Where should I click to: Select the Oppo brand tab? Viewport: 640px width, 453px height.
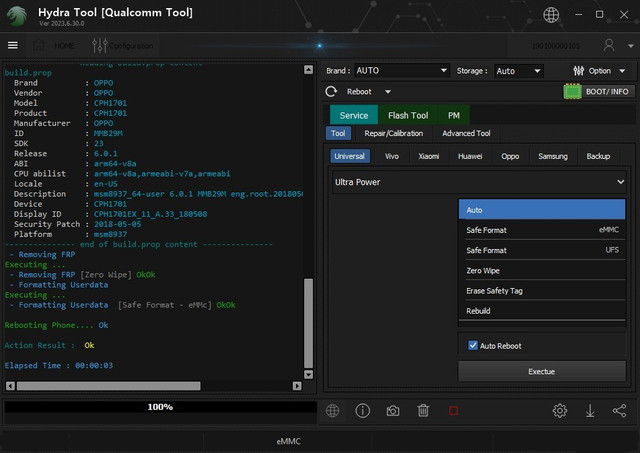click(x=510, y=156)
